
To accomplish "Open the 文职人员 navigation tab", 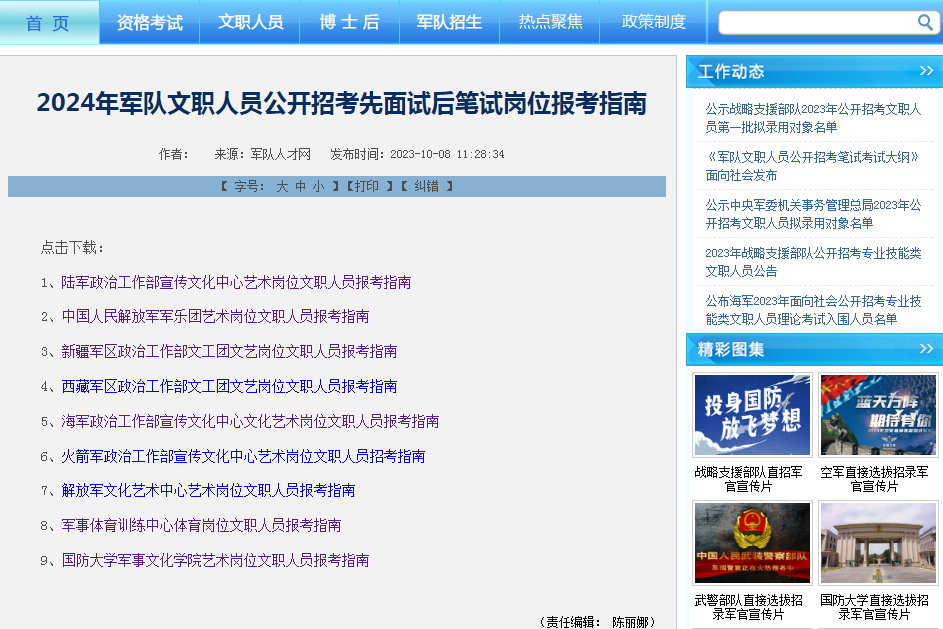I will click(x=250, y=22).
